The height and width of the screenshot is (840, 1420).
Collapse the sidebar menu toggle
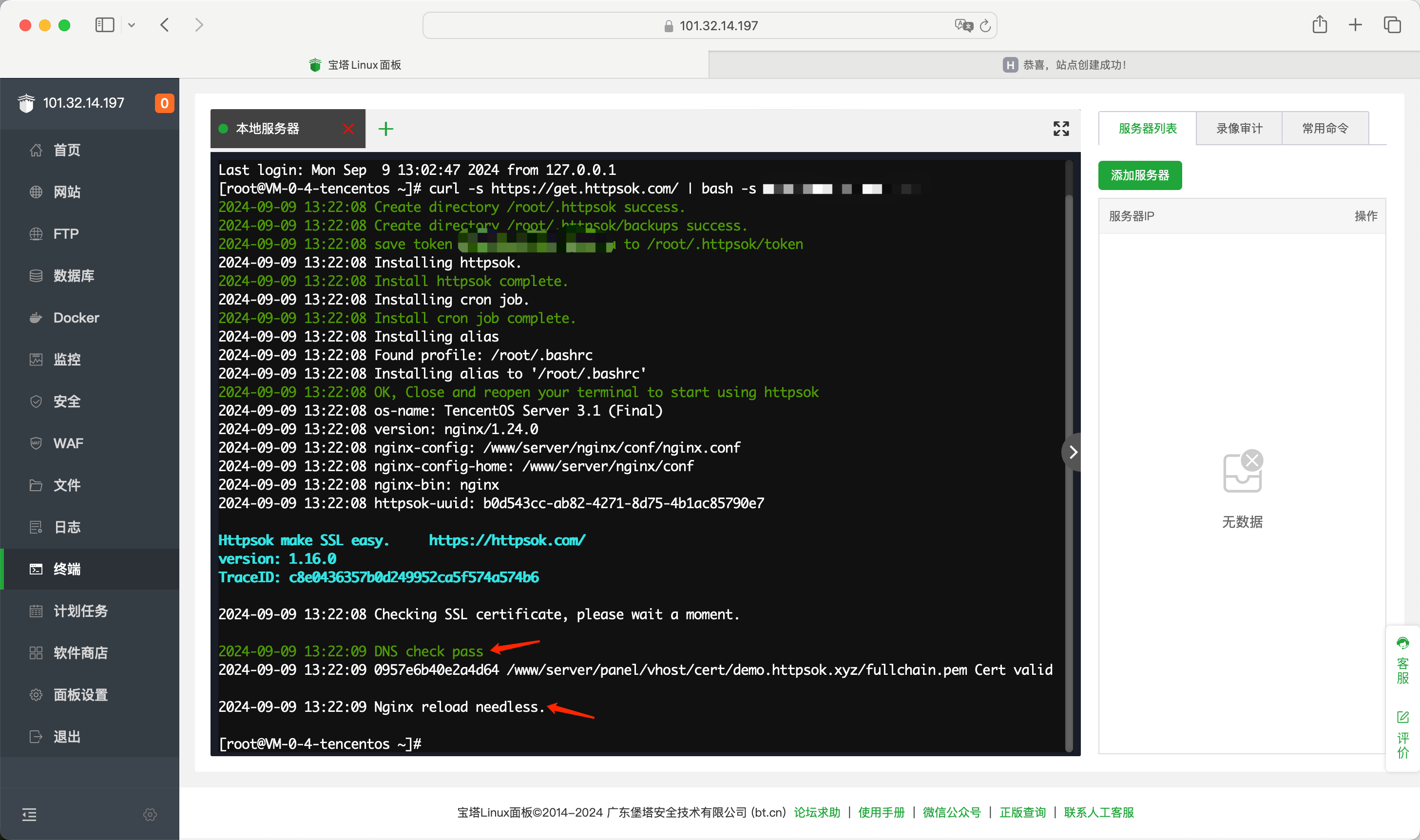[x=29, y=814]
